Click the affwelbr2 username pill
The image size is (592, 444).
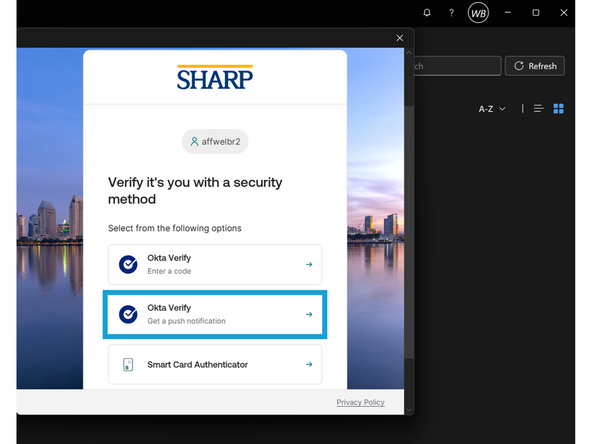coord(215,142)
